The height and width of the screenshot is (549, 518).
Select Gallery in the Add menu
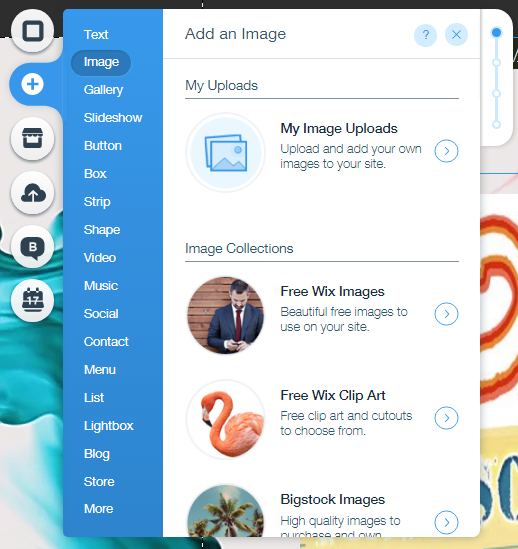(103, 90)
